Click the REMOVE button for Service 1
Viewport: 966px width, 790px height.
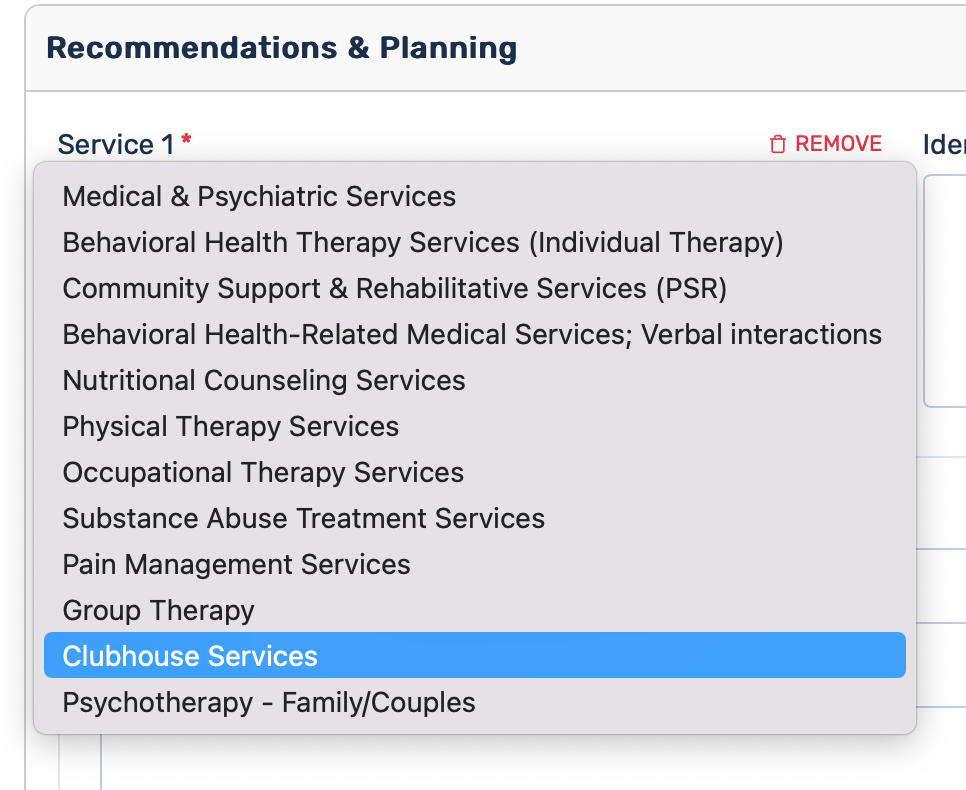[826, 144]
